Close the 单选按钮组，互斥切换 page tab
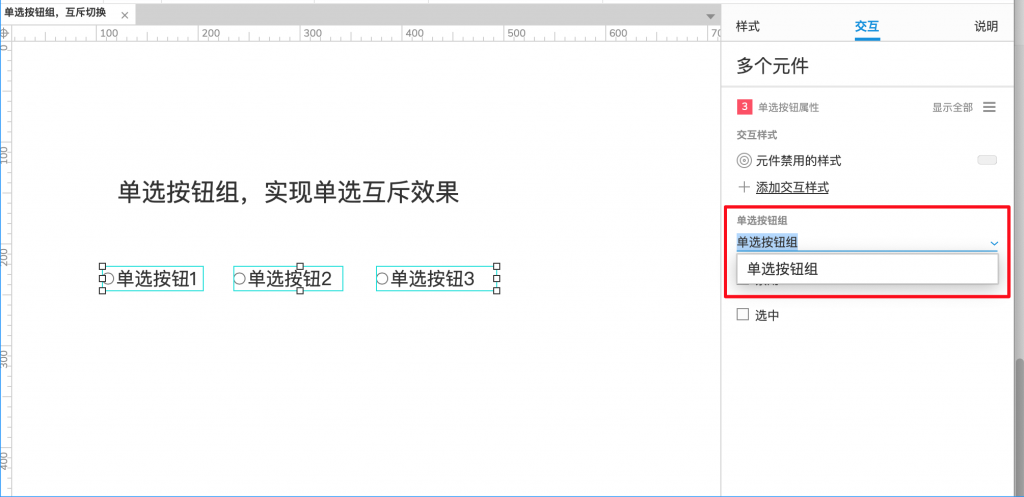The image size is (1024, 497). point(124,15)
